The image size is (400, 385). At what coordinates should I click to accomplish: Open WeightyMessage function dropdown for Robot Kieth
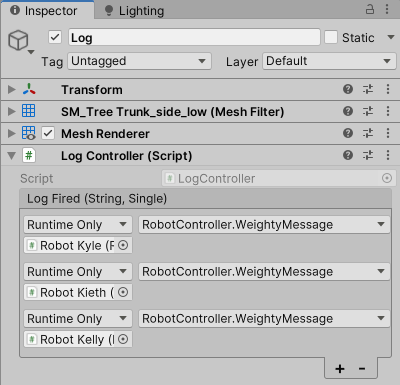pyautogui.click(x=264, y=272)
